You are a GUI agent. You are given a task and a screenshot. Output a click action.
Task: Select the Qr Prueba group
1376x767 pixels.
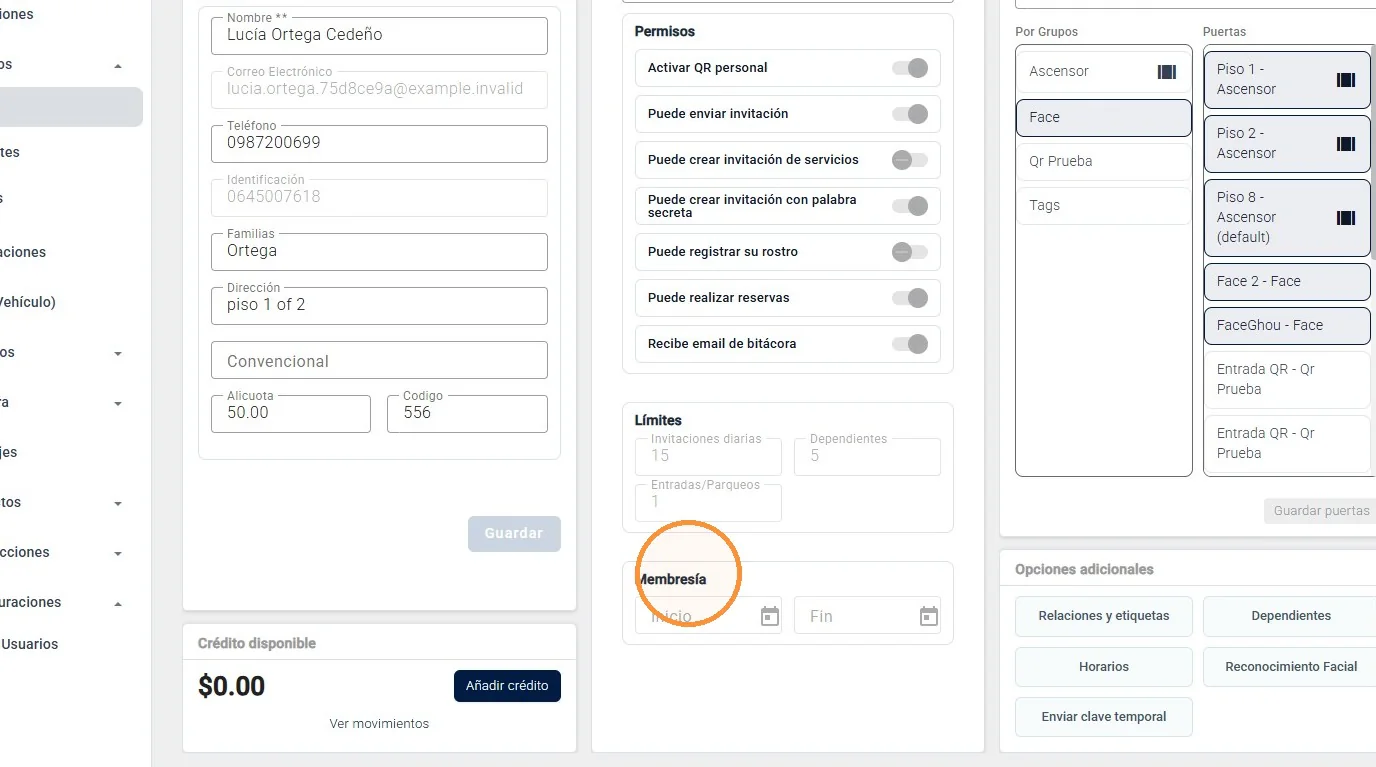pyautogui.click(x=1104, y=161)
